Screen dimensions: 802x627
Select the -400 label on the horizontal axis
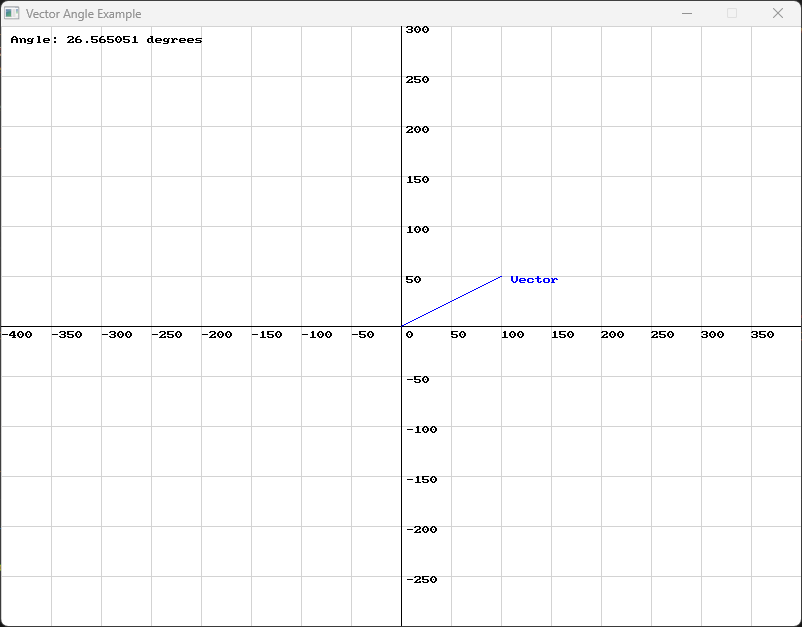[17, 335]
